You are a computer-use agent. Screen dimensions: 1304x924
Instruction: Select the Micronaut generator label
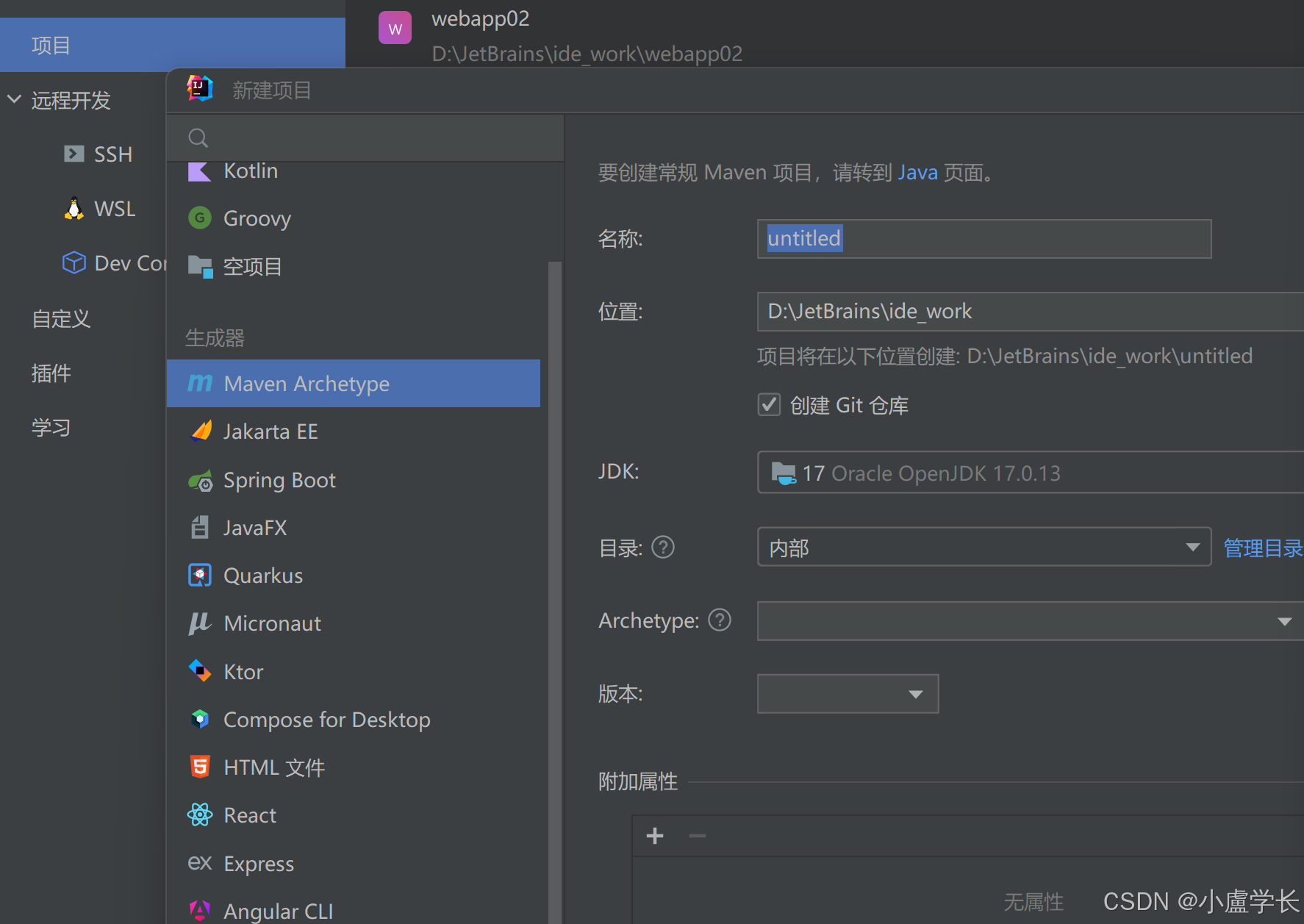pos(272,623)
